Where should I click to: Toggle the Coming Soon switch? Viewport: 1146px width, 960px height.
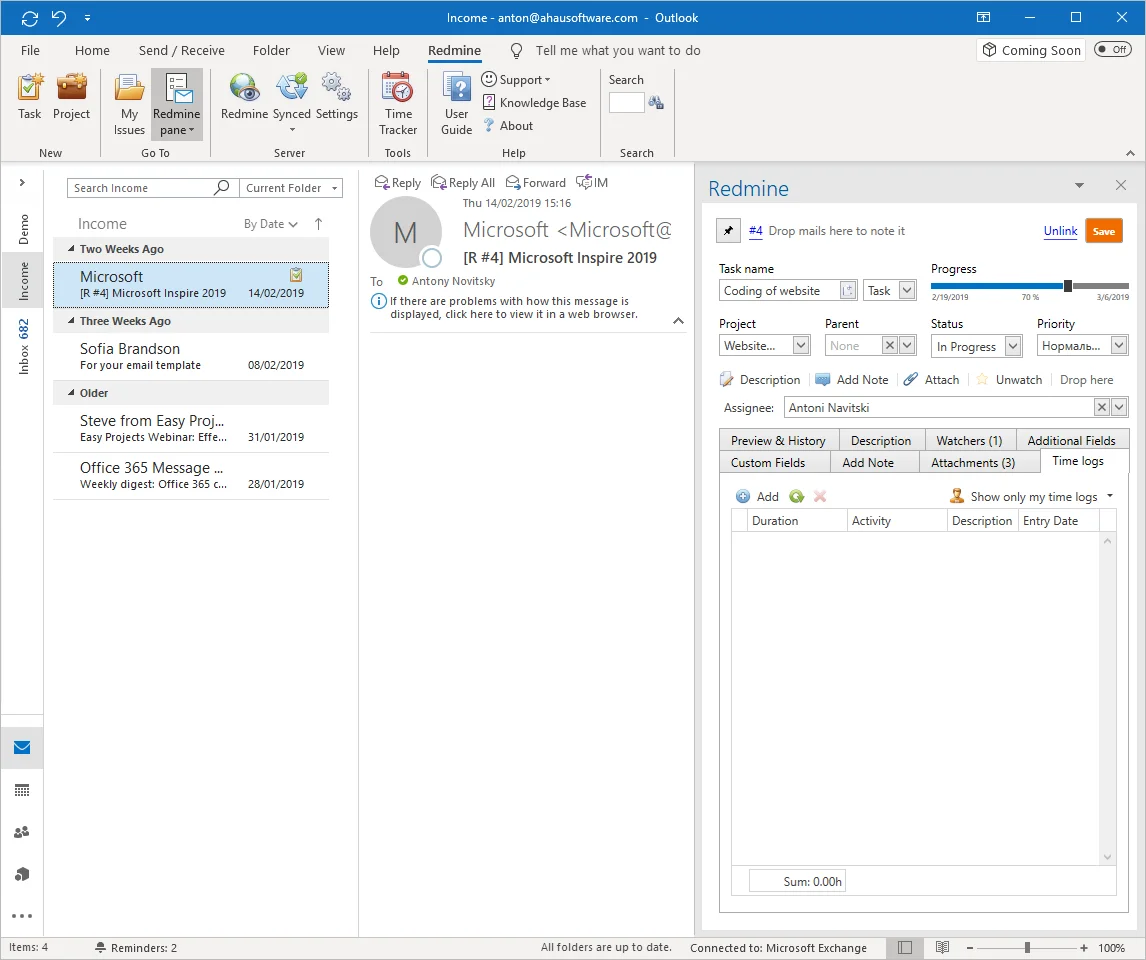point(1112,50)
